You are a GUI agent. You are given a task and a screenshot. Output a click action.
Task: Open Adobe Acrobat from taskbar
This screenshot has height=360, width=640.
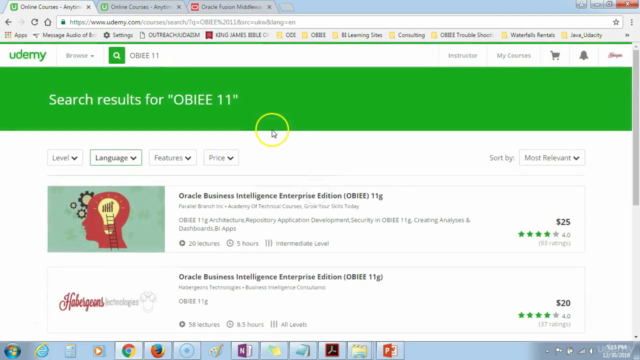coord(332,351)
